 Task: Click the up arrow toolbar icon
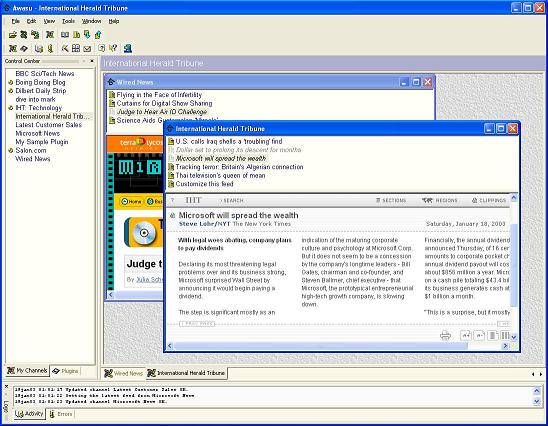(x=98, y=34)
